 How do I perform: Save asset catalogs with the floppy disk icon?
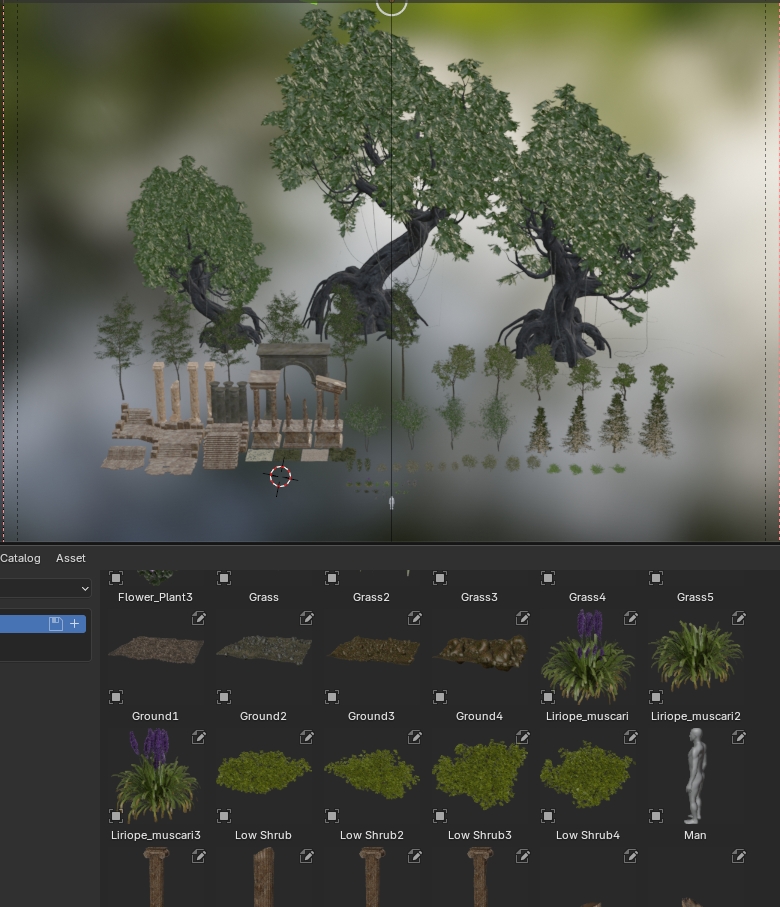click(x=56, y=624)
